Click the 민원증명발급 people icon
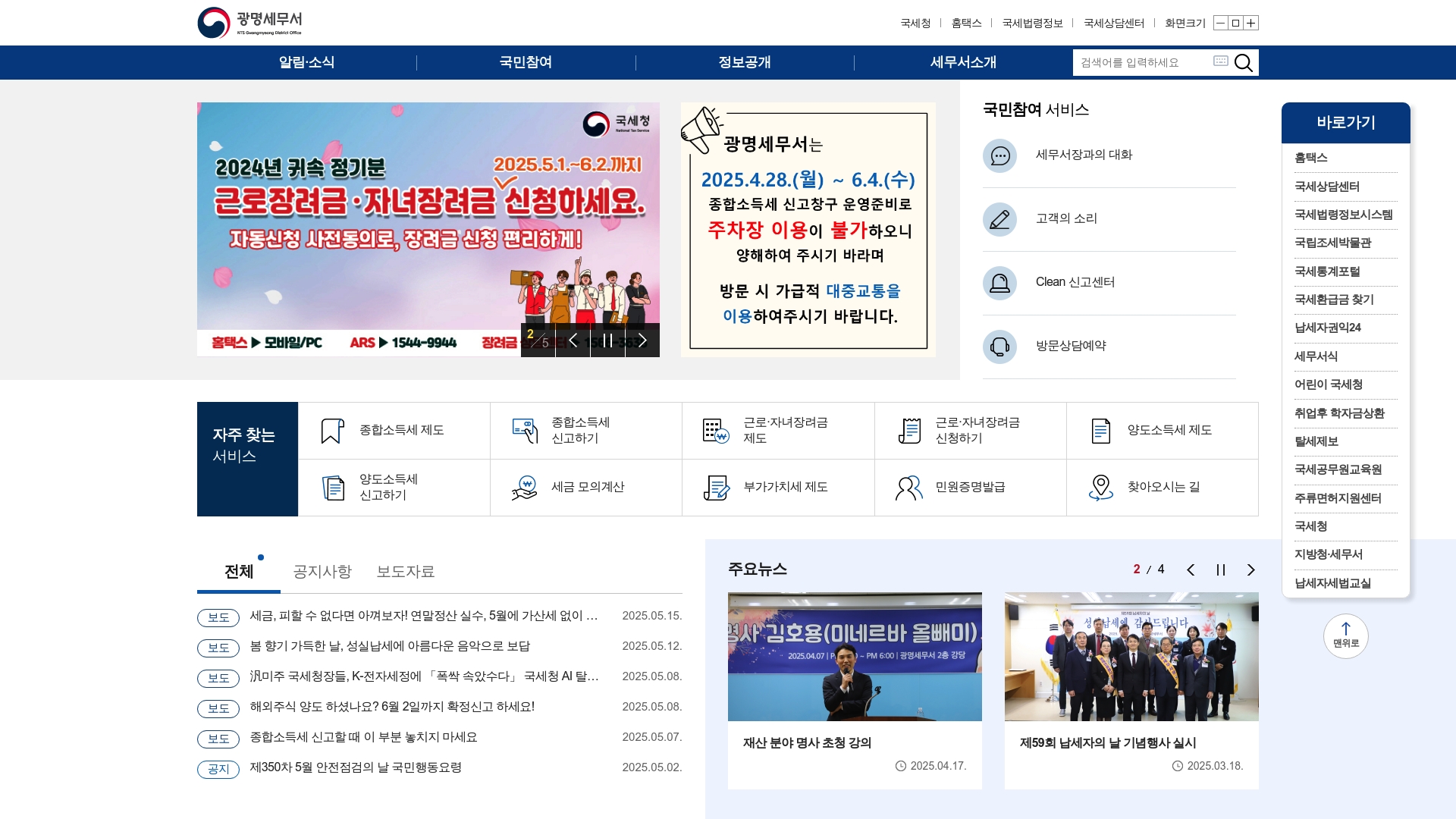1456x819 pixels. (x=908, y=488)
